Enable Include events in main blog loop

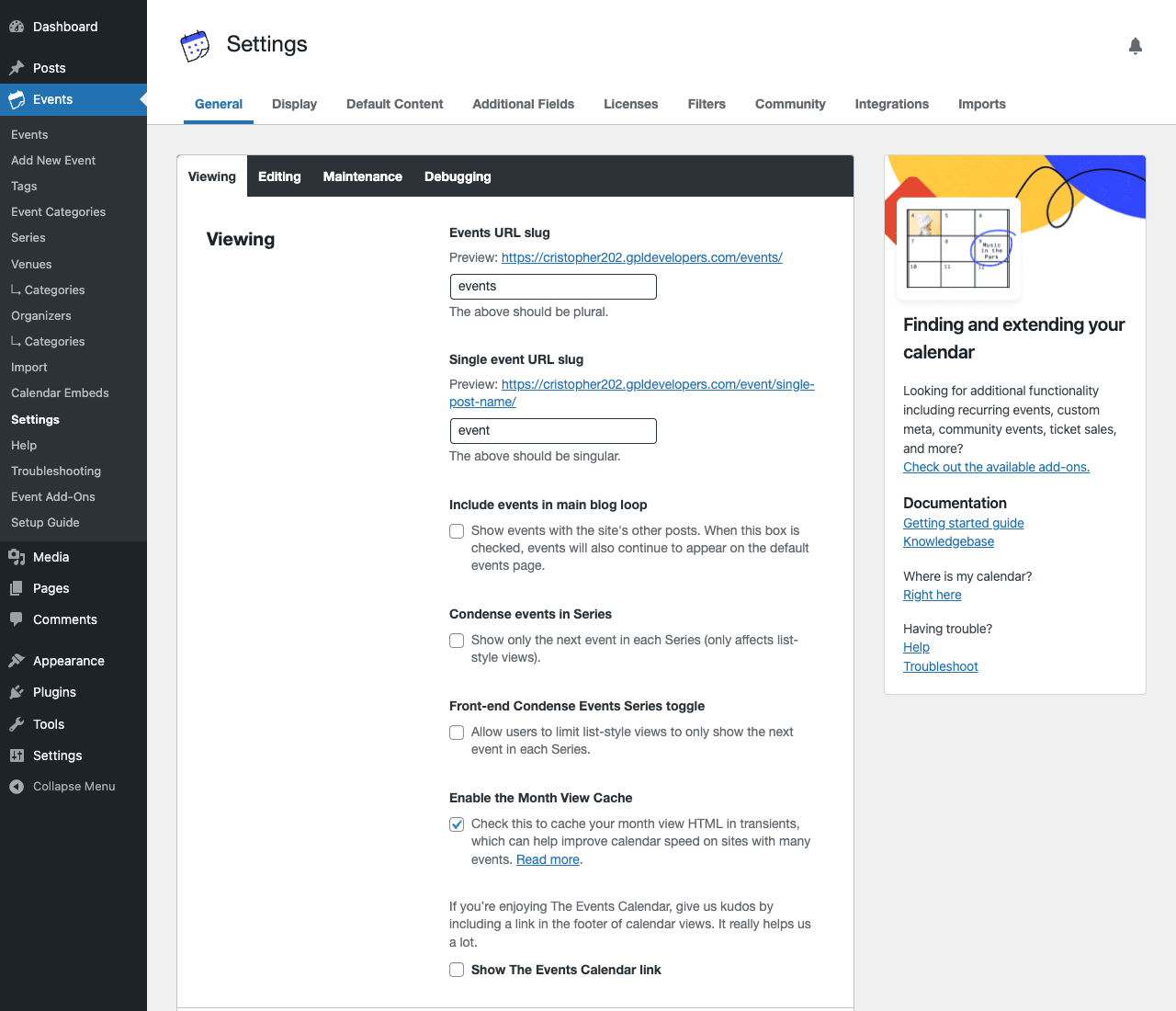pyautogui.click(x=457, y=531)
